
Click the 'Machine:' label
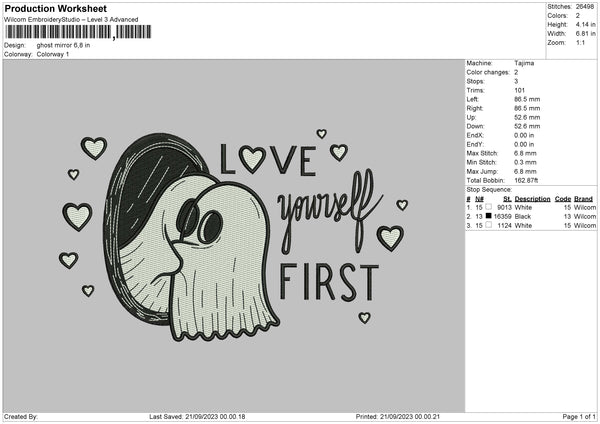pyautogui.click(x=479, y=63)
